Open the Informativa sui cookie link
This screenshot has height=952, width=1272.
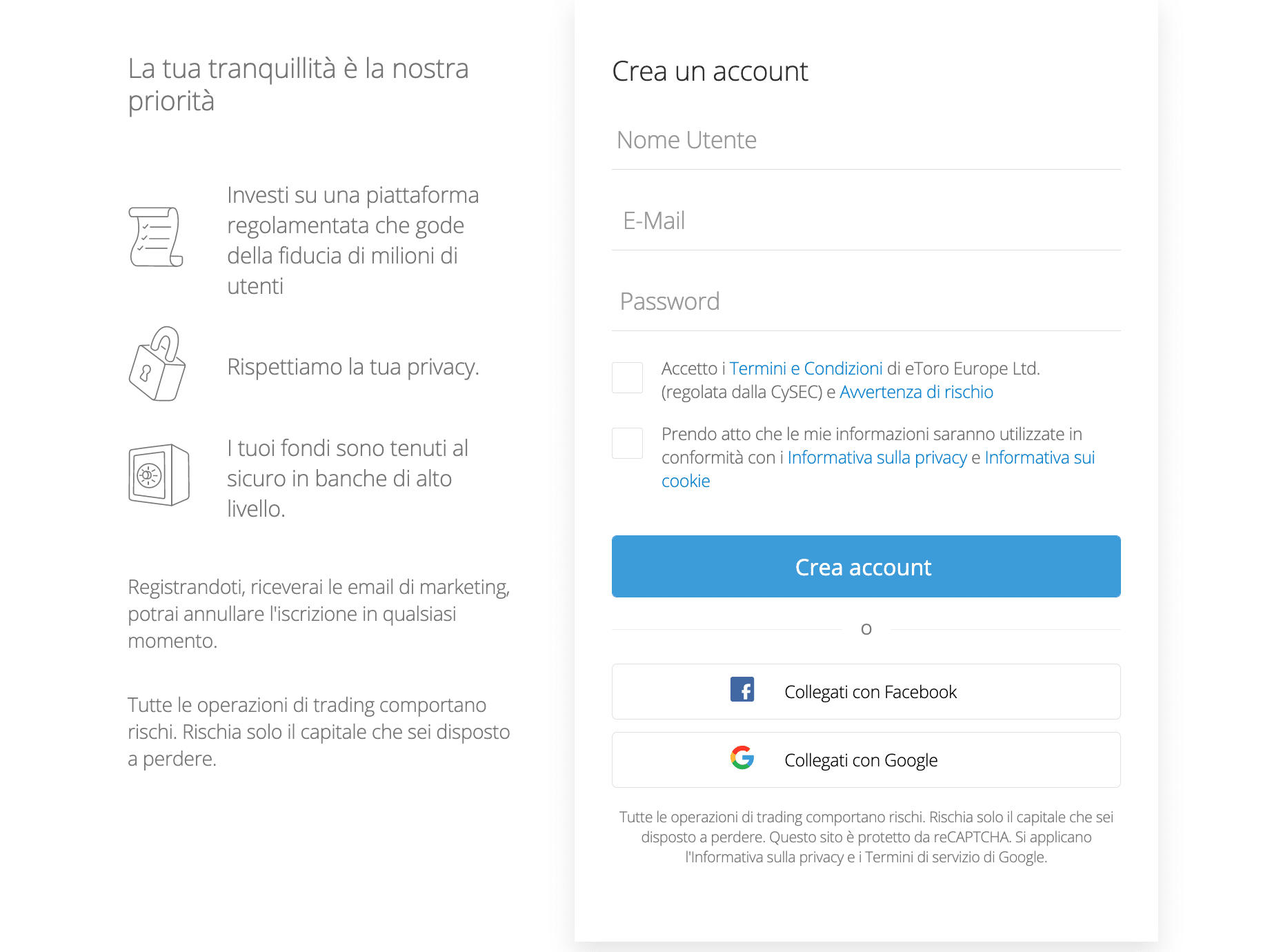coord(1038,457)
